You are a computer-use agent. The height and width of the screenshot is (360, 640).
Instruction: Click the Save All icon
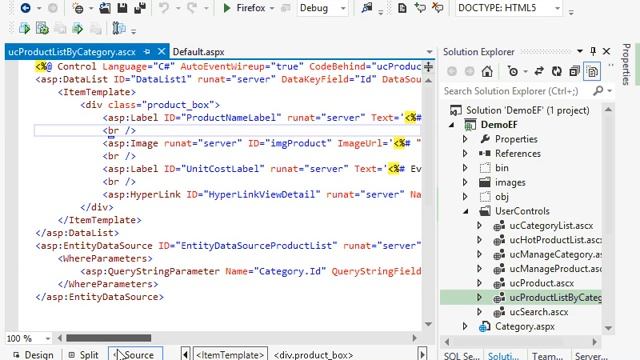click(140, 8)
